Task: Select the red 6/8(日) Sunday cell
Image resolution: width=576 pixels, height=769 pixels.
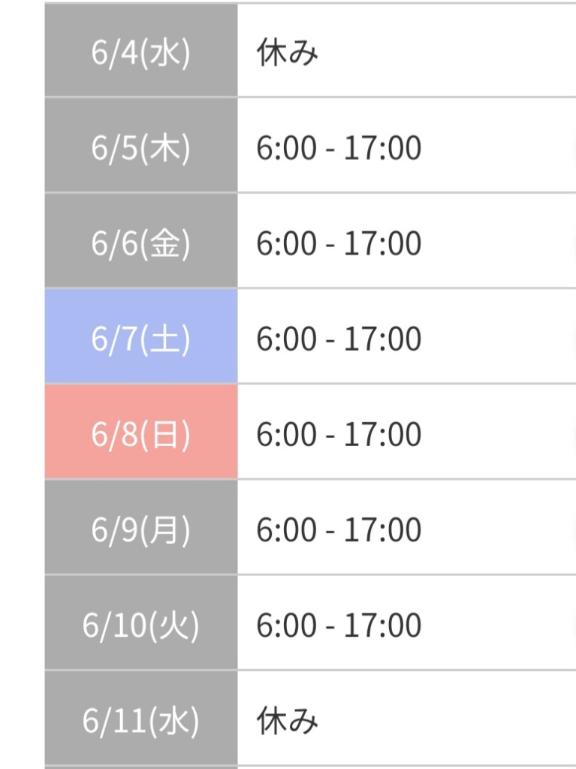Action: click(x=141, y=432)
